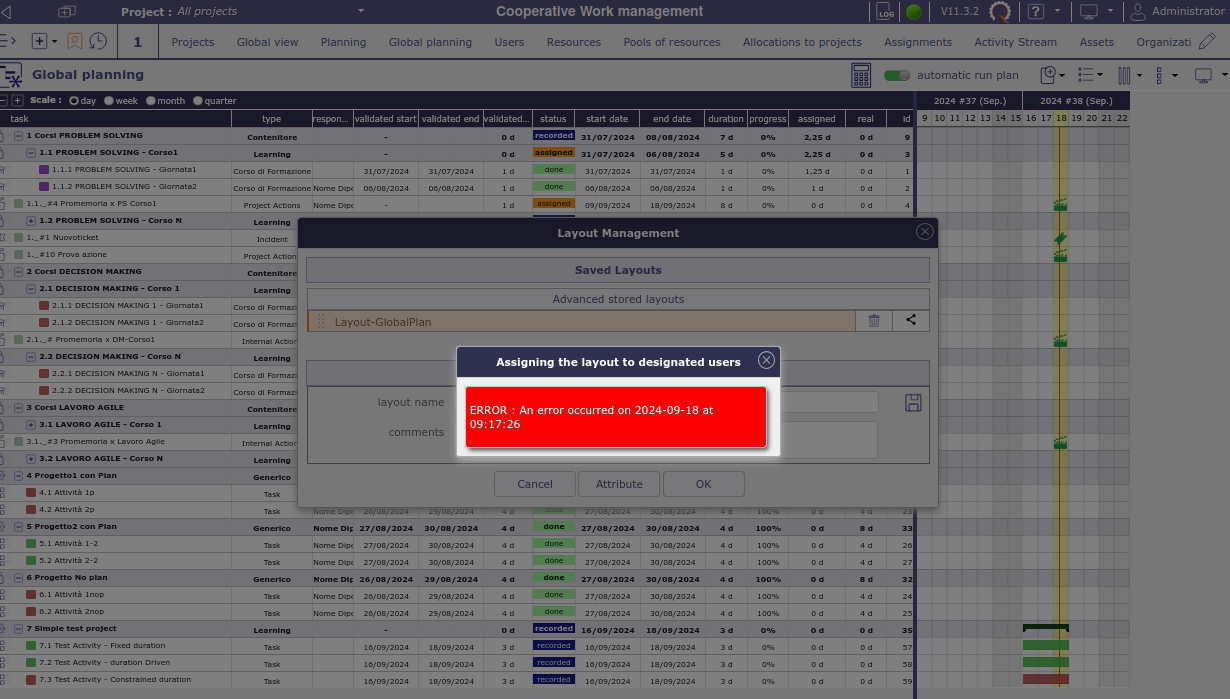Share the Layout-GlobalPlan layout
The image size is (1230, 699).
coord(911,321)
